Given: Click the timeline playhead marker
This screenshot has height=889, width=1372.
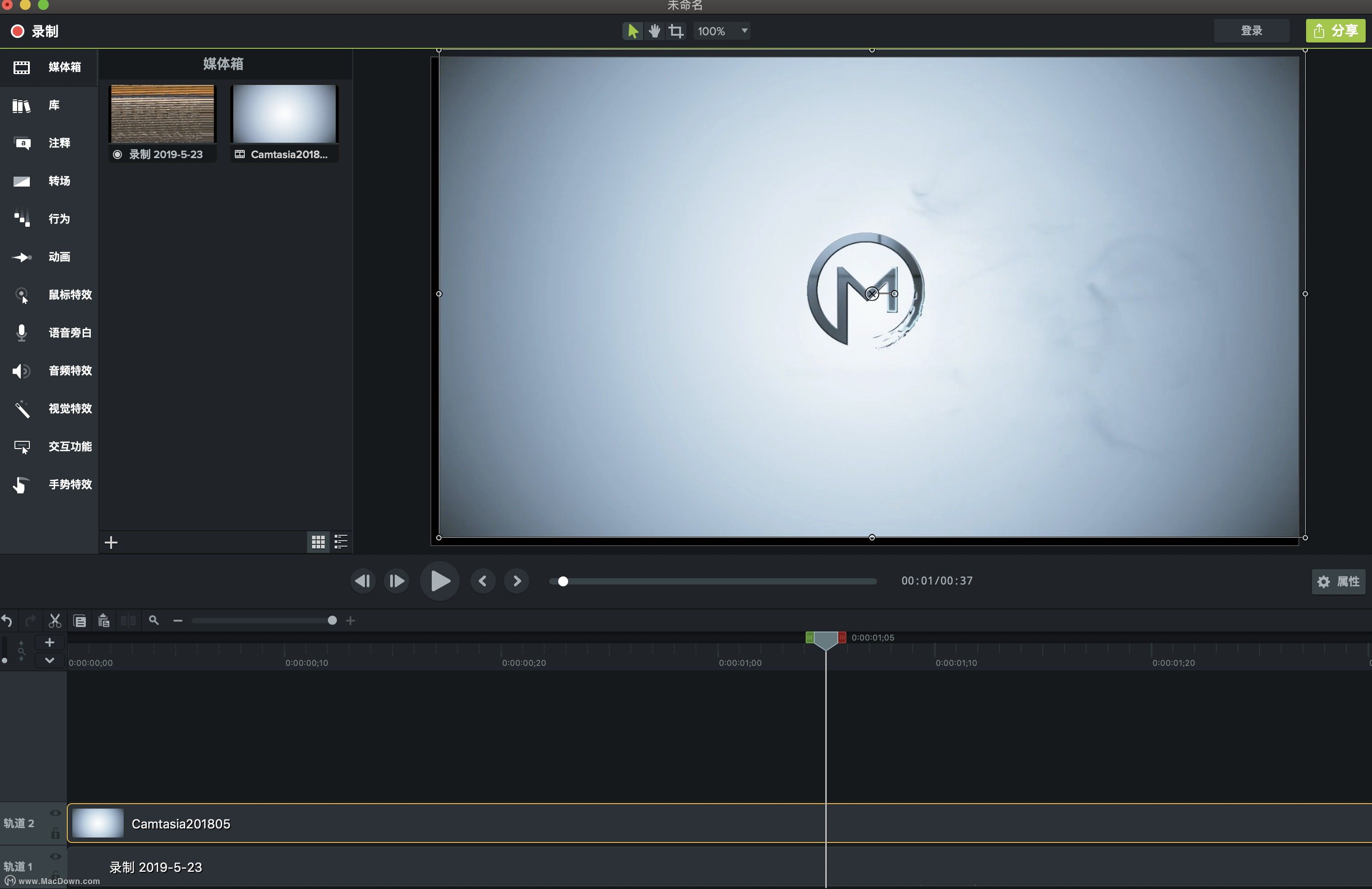Looking at the screenshot, I should (826, 640).
